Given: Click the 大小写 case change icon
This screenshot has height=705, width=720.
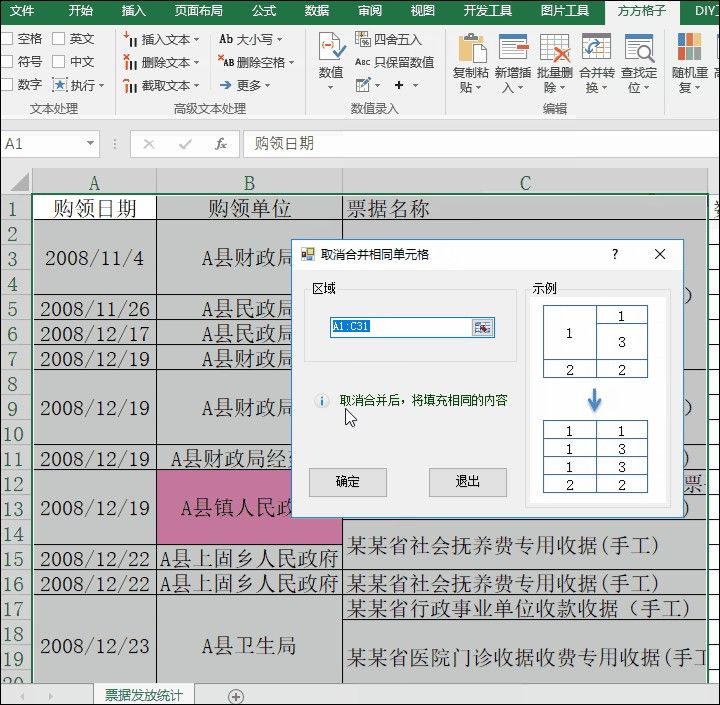Looking at the screenshot, I should tap(226, 39).
